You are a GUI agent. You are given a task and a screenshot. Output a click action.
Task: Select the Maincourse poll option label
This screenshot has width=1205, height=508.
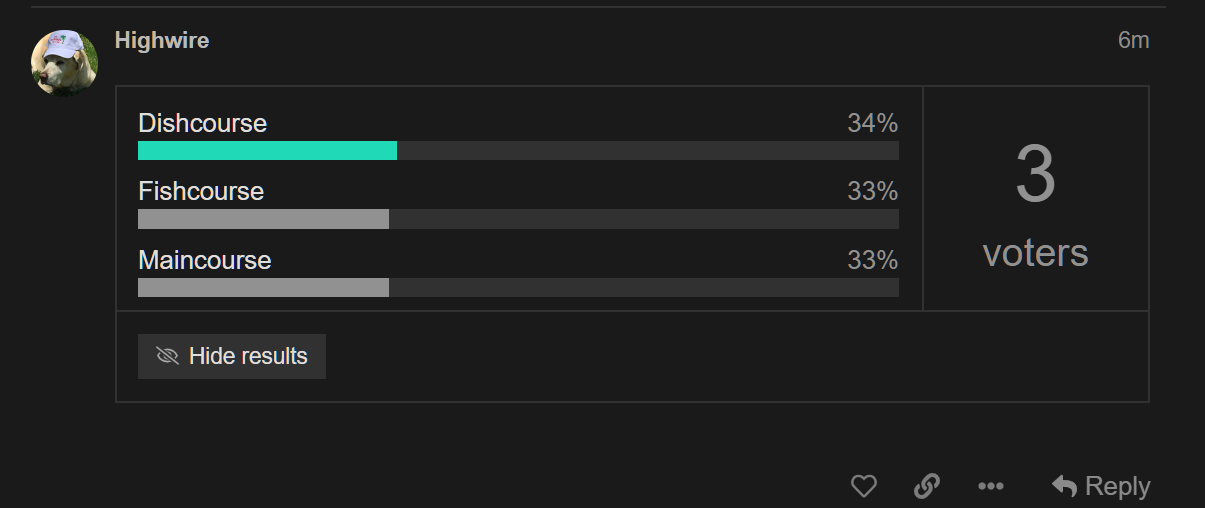(205, 260)
